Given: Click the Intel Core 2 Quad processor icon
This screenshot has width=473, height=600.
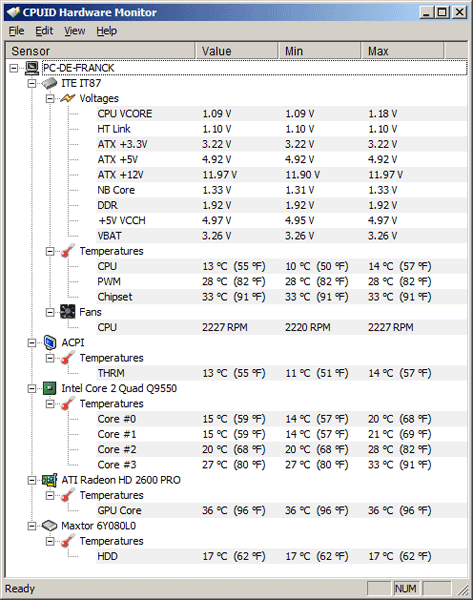Looking at the screenshot, I should pos(49,388).
